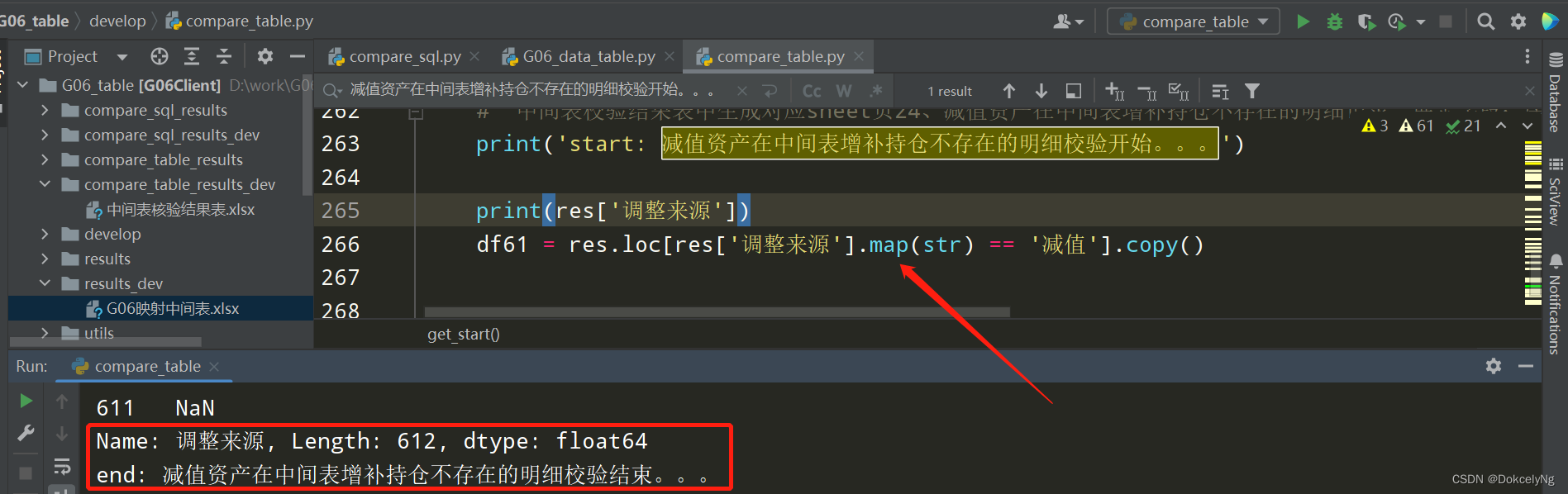1568x494 pixels.
Task: Open the profiler run icon
Action: click(x=1397, y=21)
